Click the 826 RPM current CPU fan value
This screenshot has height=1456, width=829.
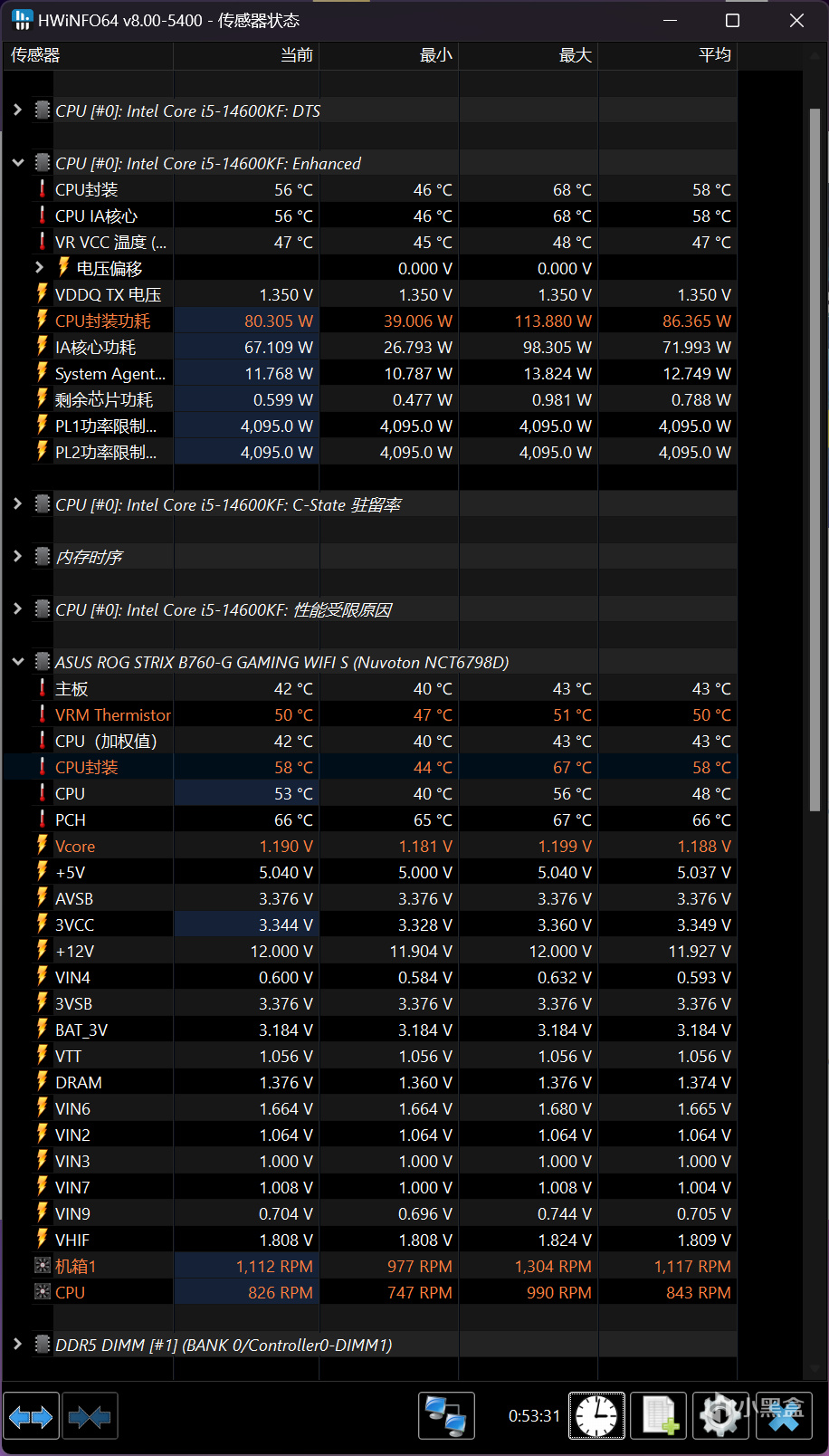point(281,1292)
